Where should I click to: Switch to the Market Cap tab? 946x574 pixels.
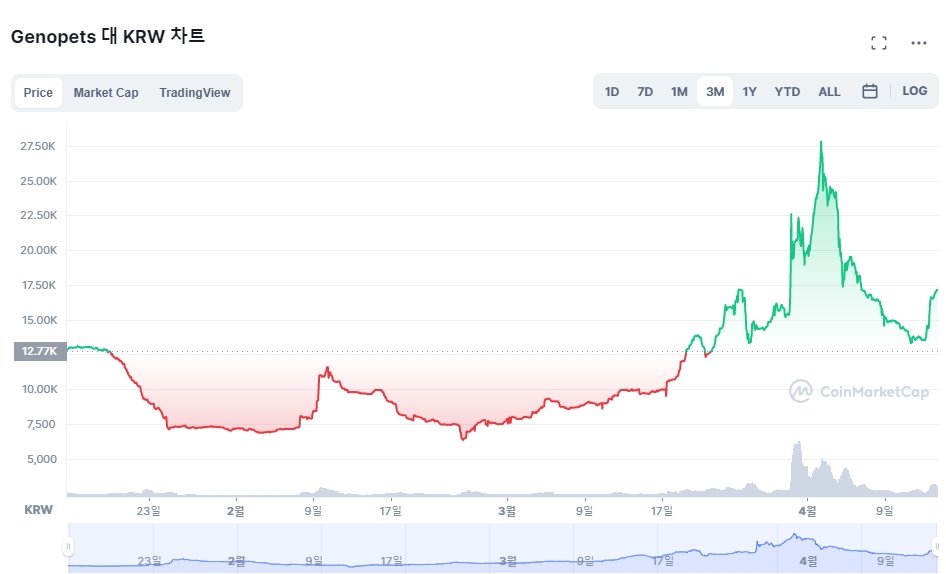[x=106, y=93]
